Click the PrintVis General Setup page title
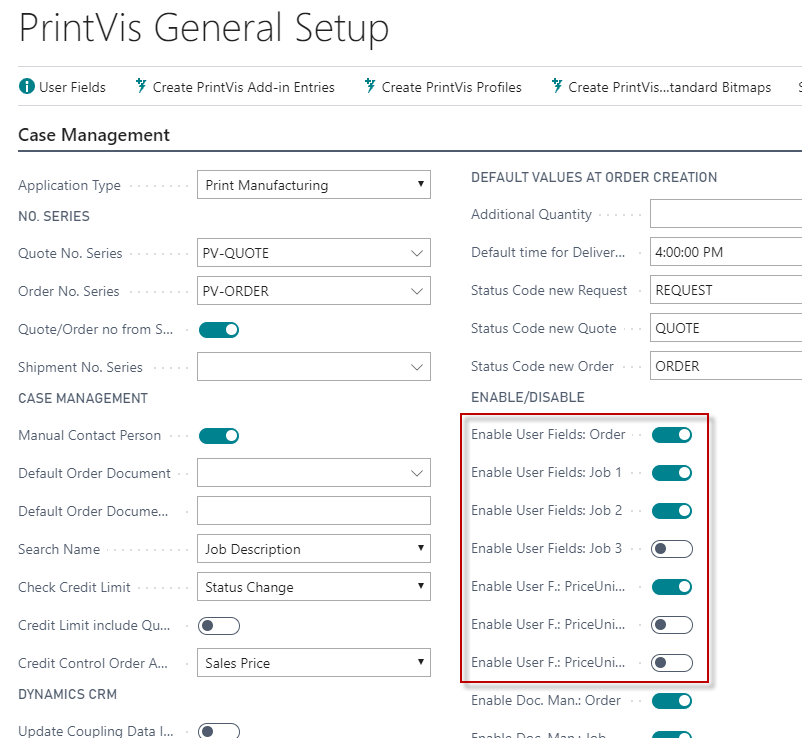This screenshot has height=738, width=802. 204,28
